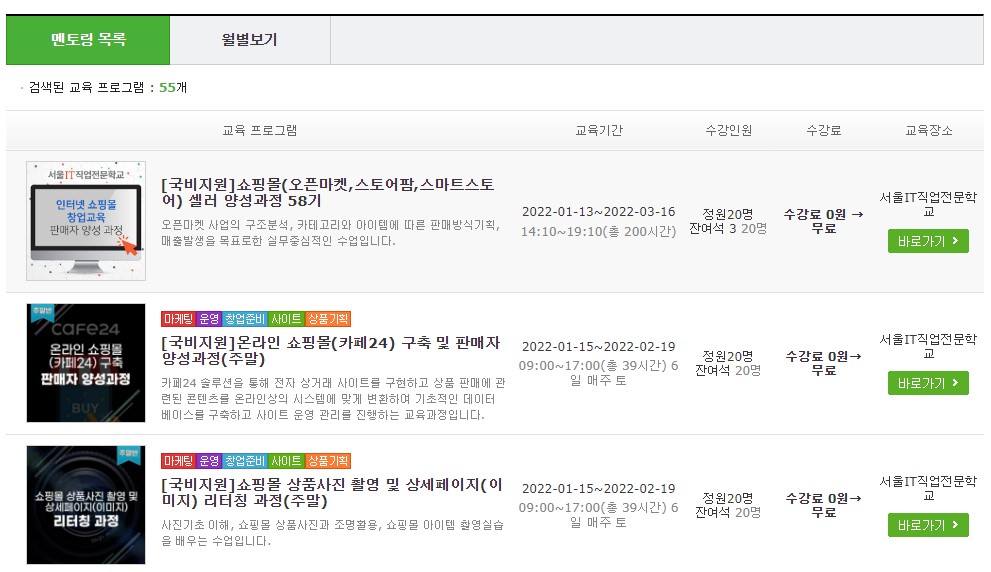Click 마케팅 tag on 리터칭 과정 row
This screenshot has width=991, height=572.
178,461
